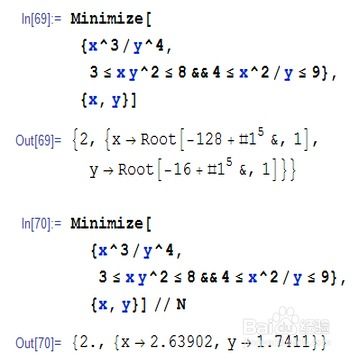
Task: Click the In[70] cell label
Action: tap(42, 224)
